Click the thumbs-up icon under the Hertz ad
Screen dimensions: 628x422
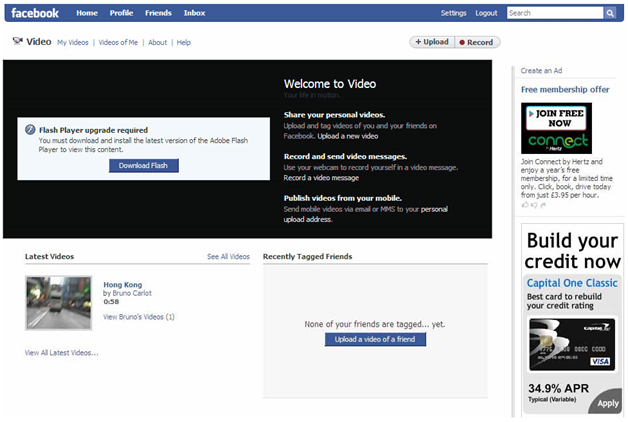coord(525,205)
